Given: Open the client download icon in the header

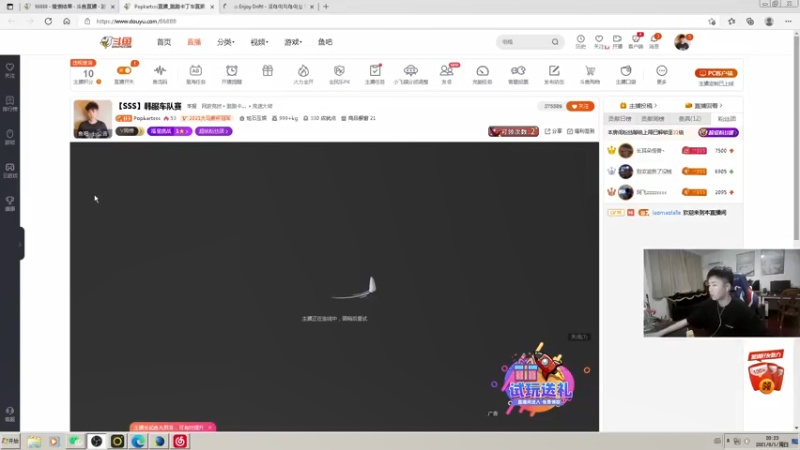Looking at the screenshot, I should (636, 41).
